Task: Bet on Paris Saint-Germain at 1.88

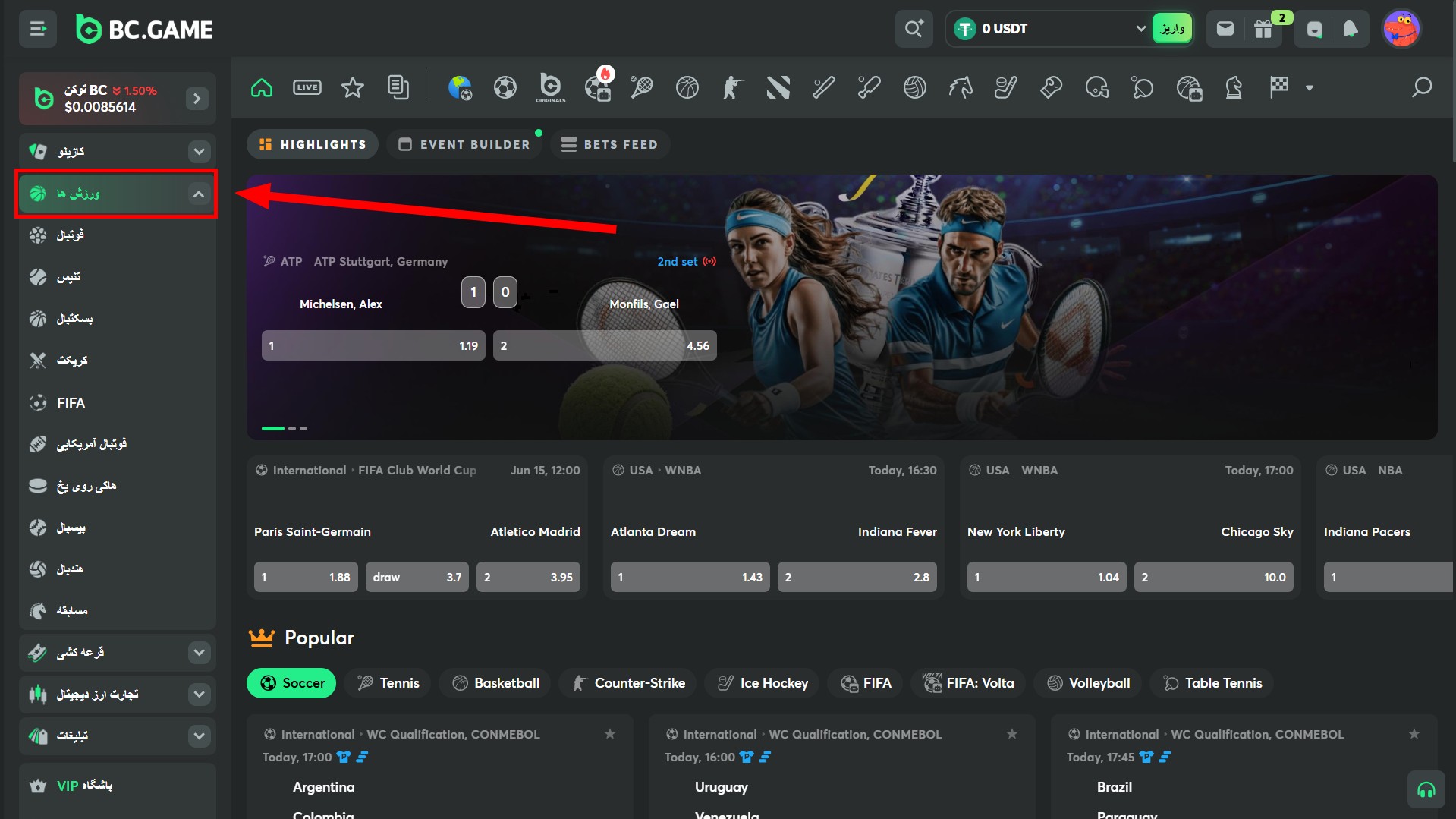Action: tap(306, 577)
